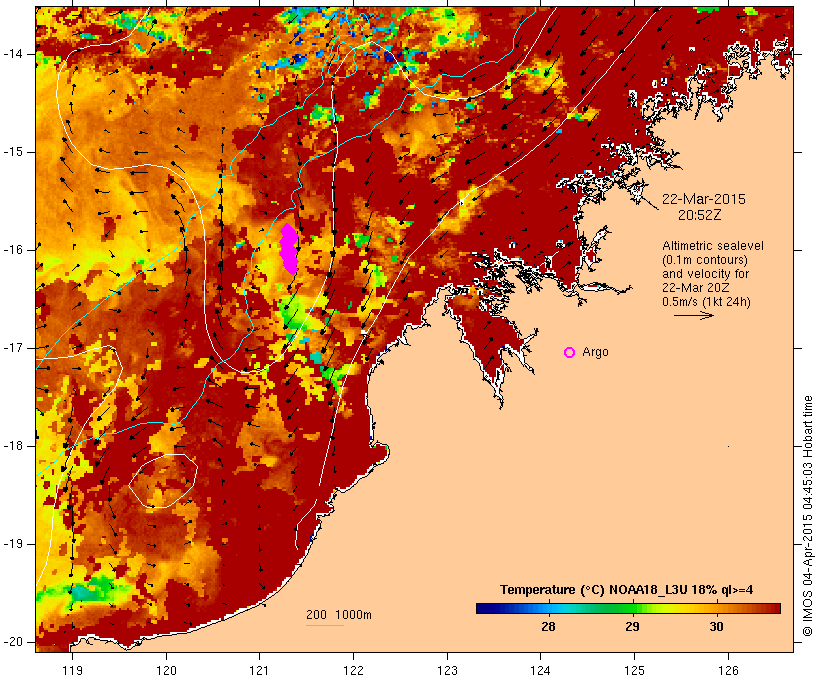This screenshot has width=820, height=680.
Task: Click the Argo legend label
Action: coord(595,352)
